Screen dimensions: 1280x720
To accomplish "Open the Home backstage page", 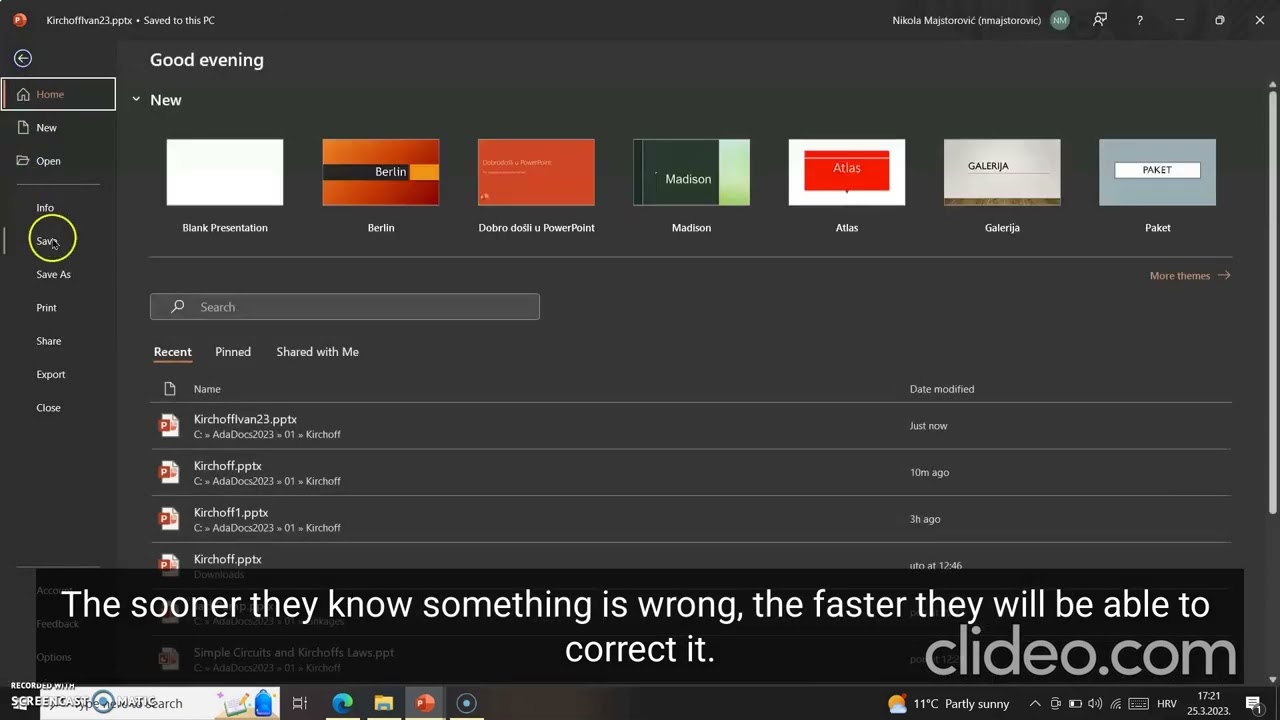I will point(58,94).
